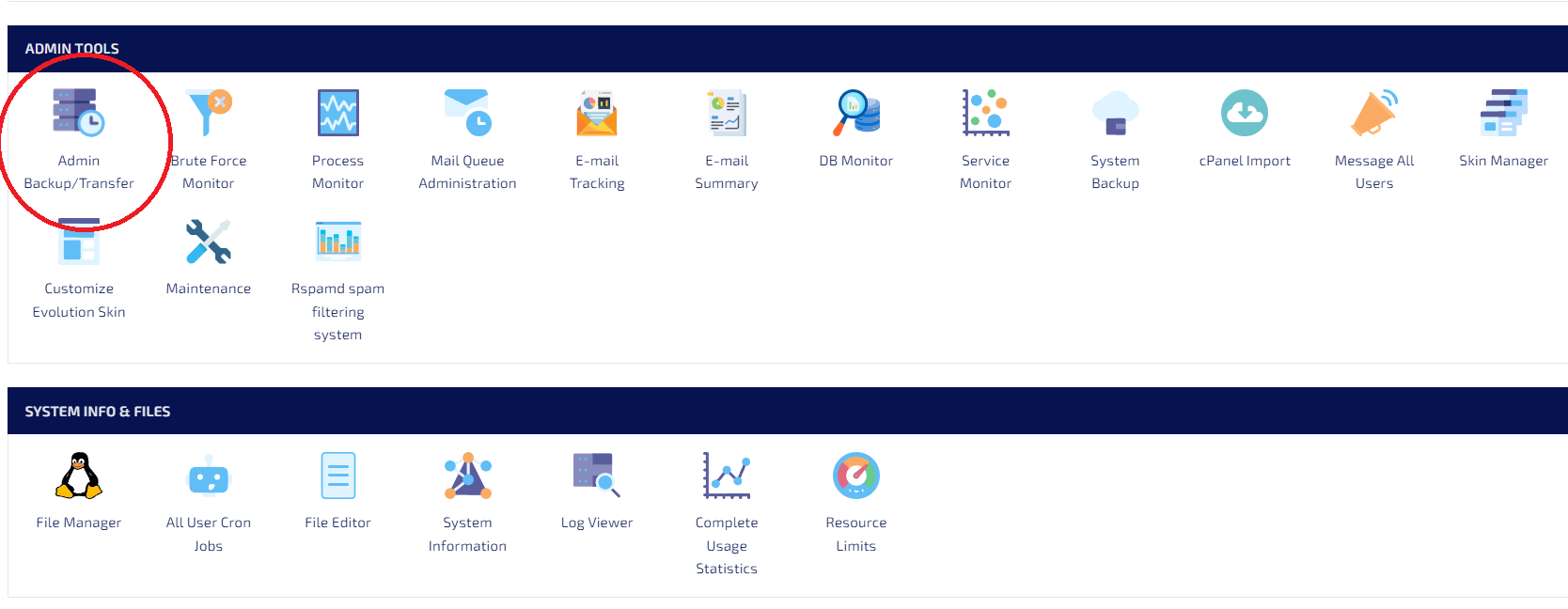
Task: Open Rspamd spam filtering system
Action: click(x=337, y=242)
